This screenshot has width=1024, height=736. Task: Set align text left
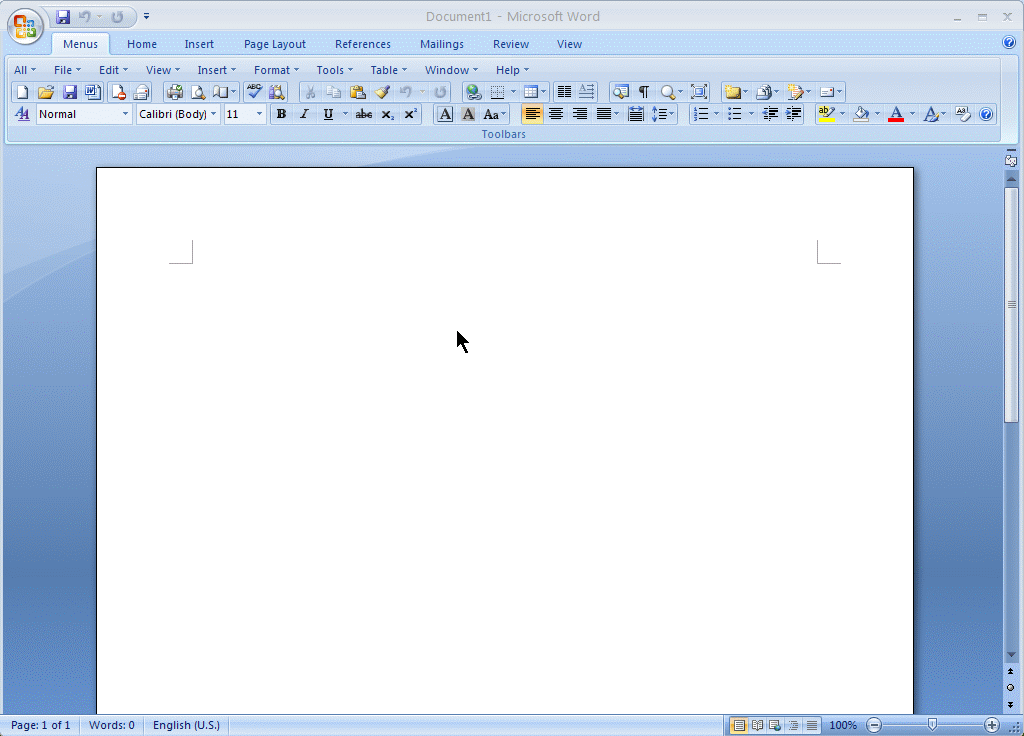(x=532, y=114)
